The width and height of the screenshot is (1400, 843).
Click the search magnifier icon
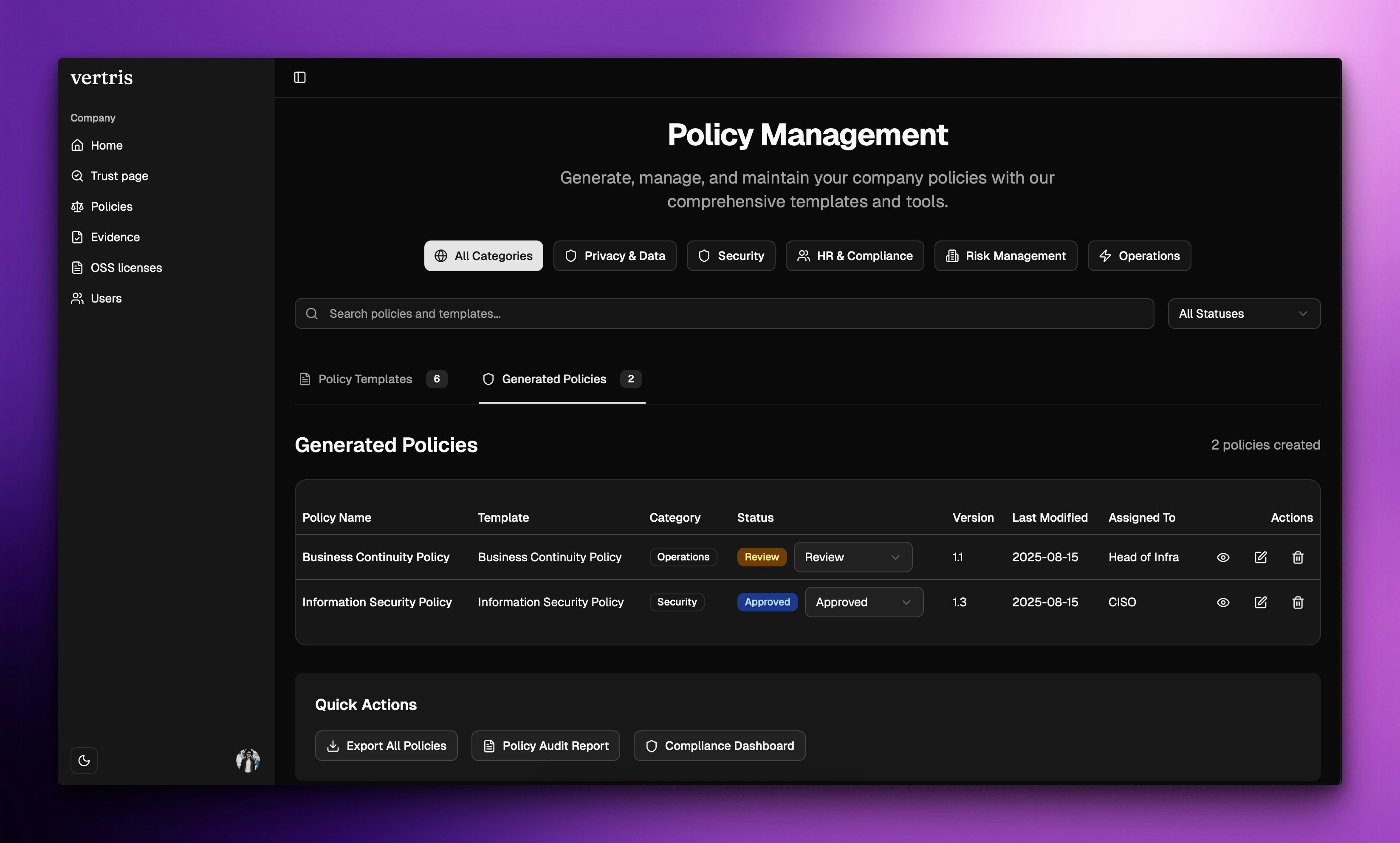[x=312, y=314]
